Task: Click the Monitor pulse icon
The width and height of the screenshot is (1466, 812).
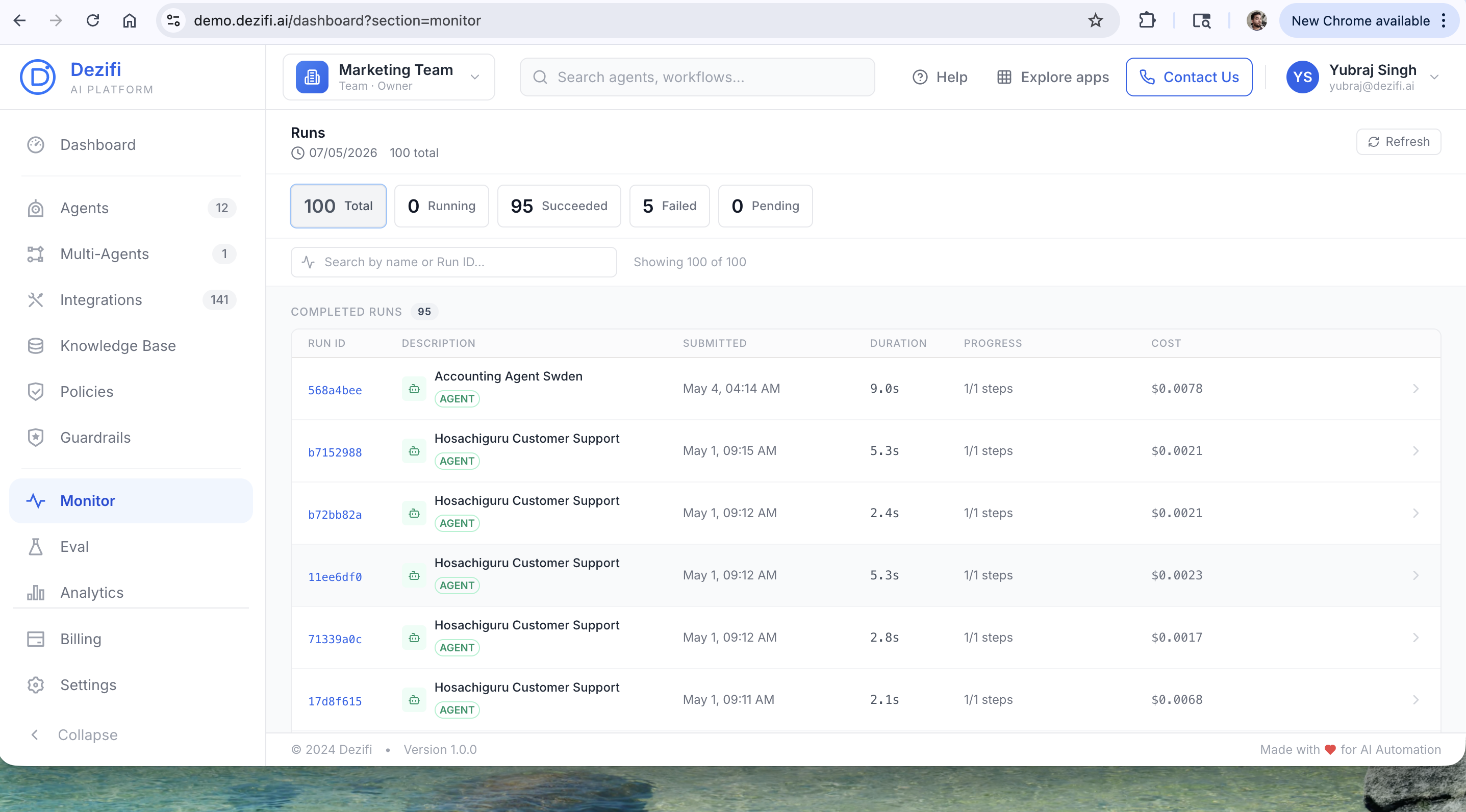Action: (35, 501)
